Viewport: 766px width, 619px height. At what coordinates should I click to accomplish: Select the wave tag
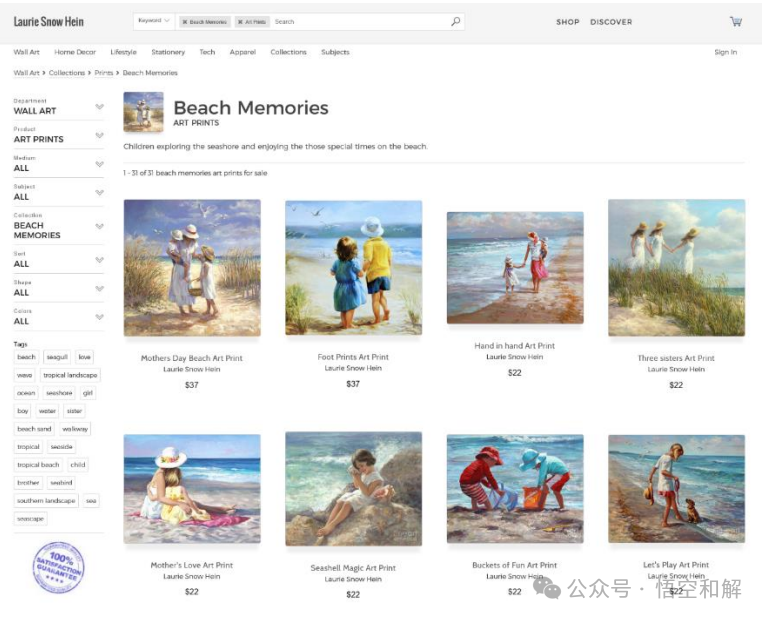24,375
